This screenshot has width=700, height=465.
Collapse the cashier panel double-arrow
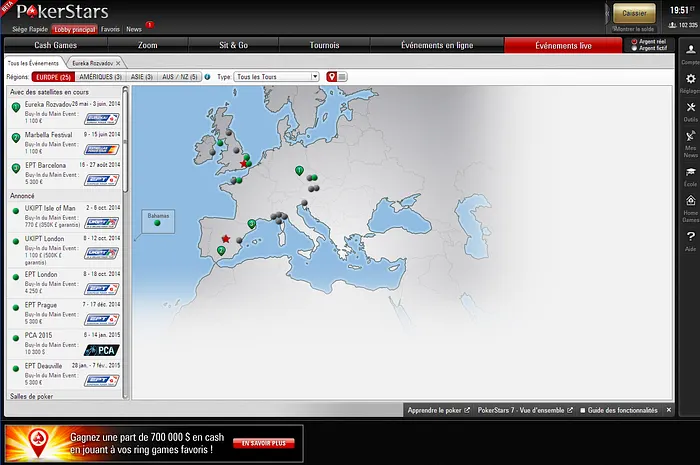607,14
